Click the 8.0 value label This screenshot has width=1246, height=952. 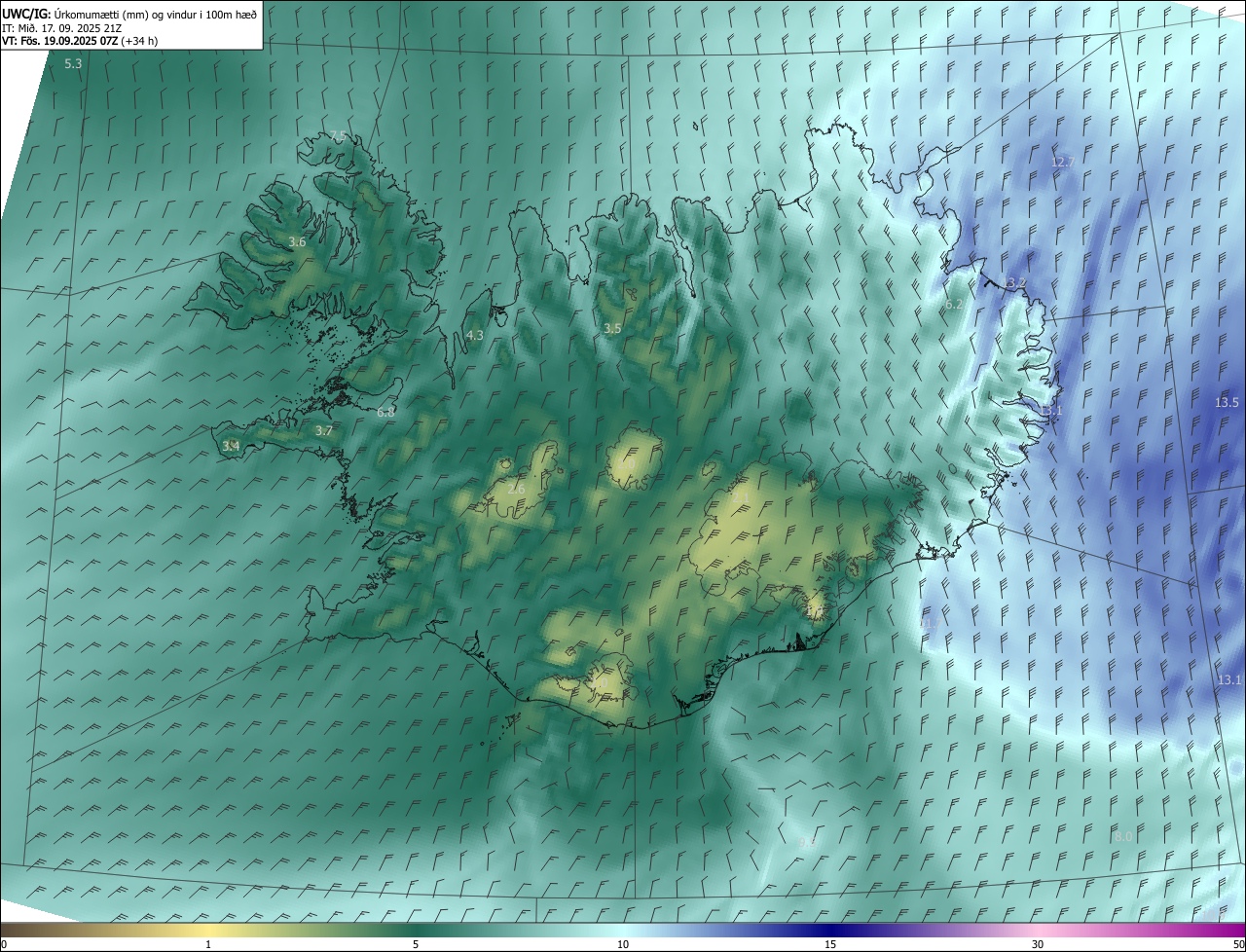(1123, 837)
